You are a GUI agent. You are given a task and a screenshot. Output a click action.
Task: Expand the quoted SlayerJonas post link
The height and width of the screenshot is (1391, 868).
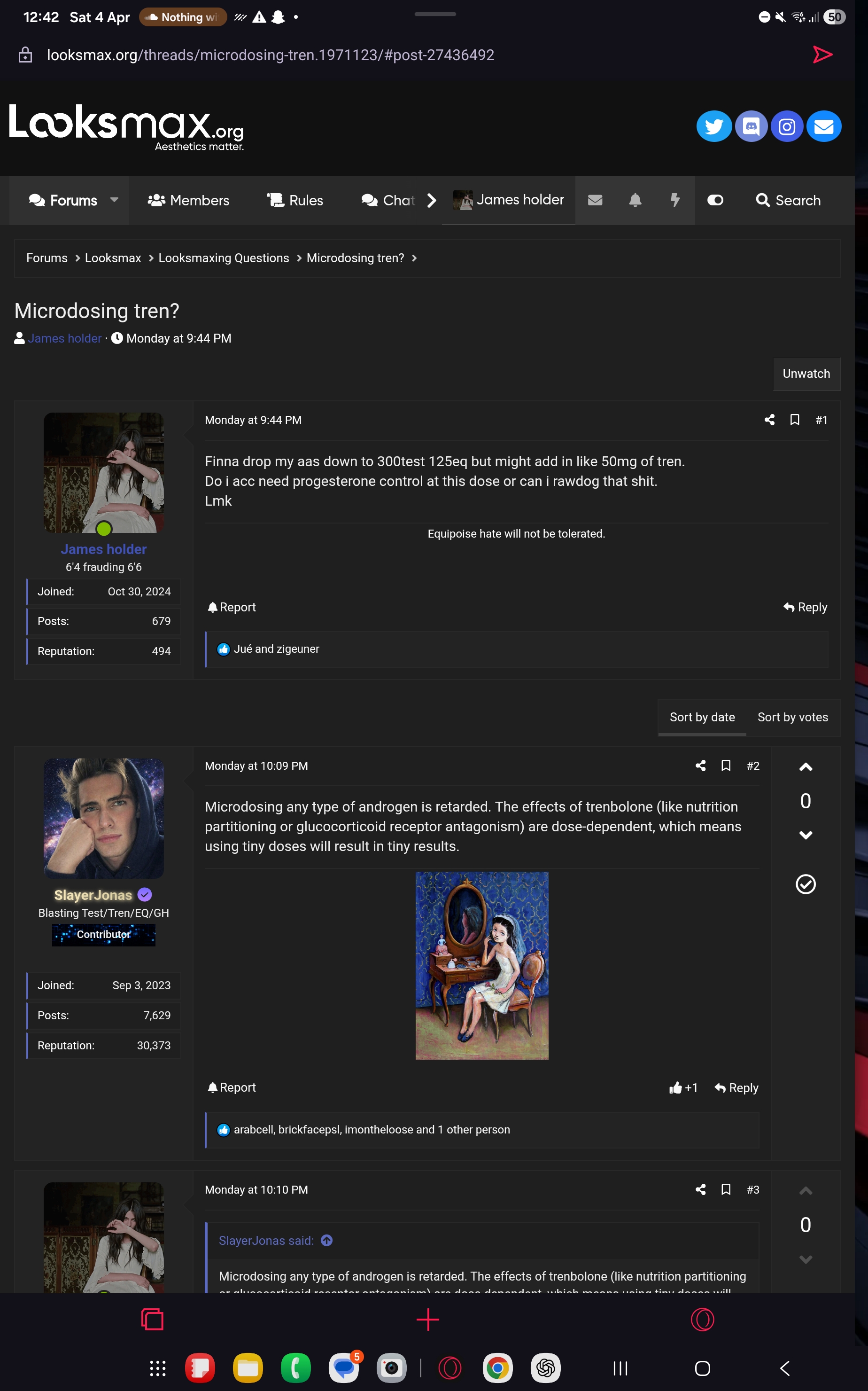(x=326, y=1241)
